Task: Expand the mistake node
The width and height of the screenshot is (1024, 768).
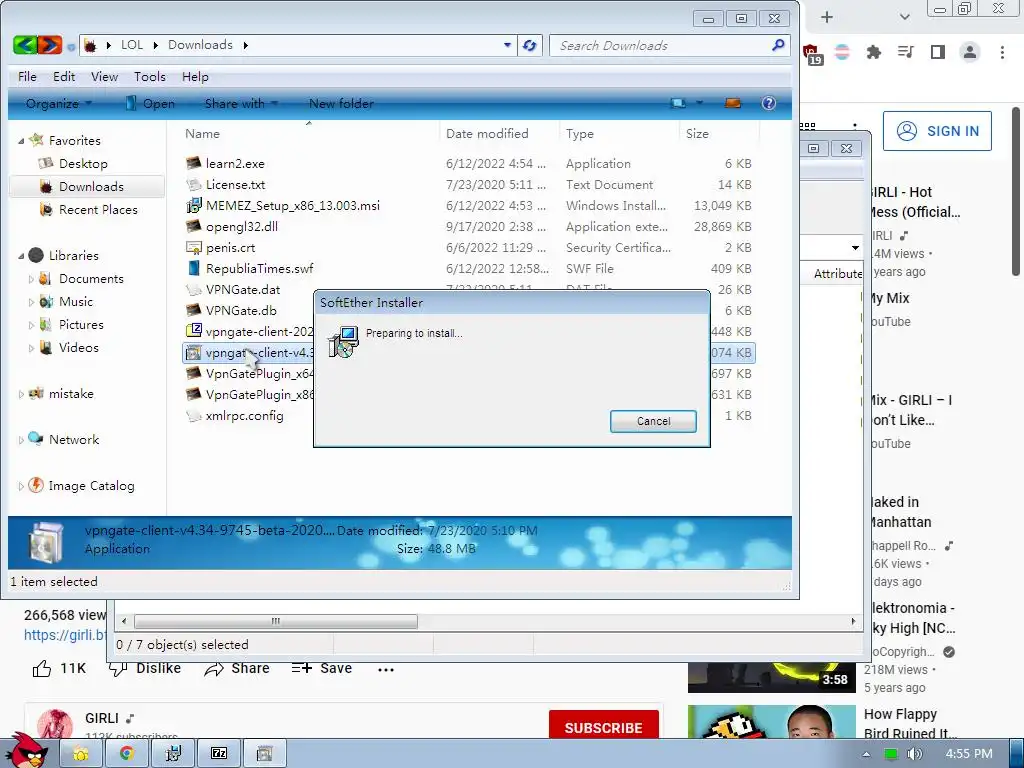Action: click(x=21, y=394)
